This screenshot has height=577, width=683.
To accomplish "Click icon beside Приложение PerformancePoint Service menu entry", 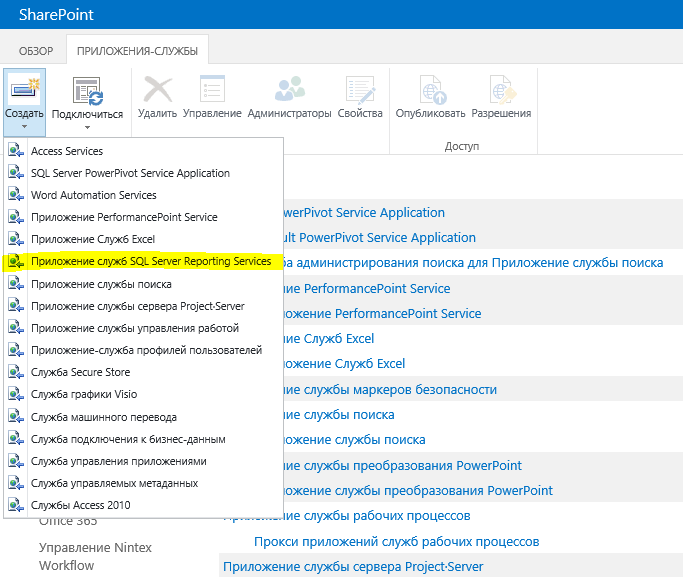I will [x=16, y=216].
